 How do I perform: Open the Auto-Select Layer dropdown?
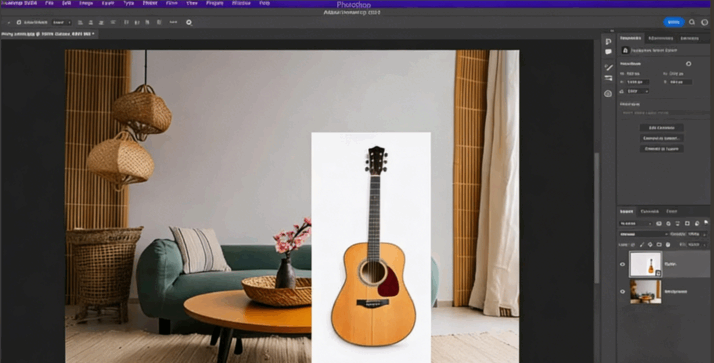pos(62,22)
